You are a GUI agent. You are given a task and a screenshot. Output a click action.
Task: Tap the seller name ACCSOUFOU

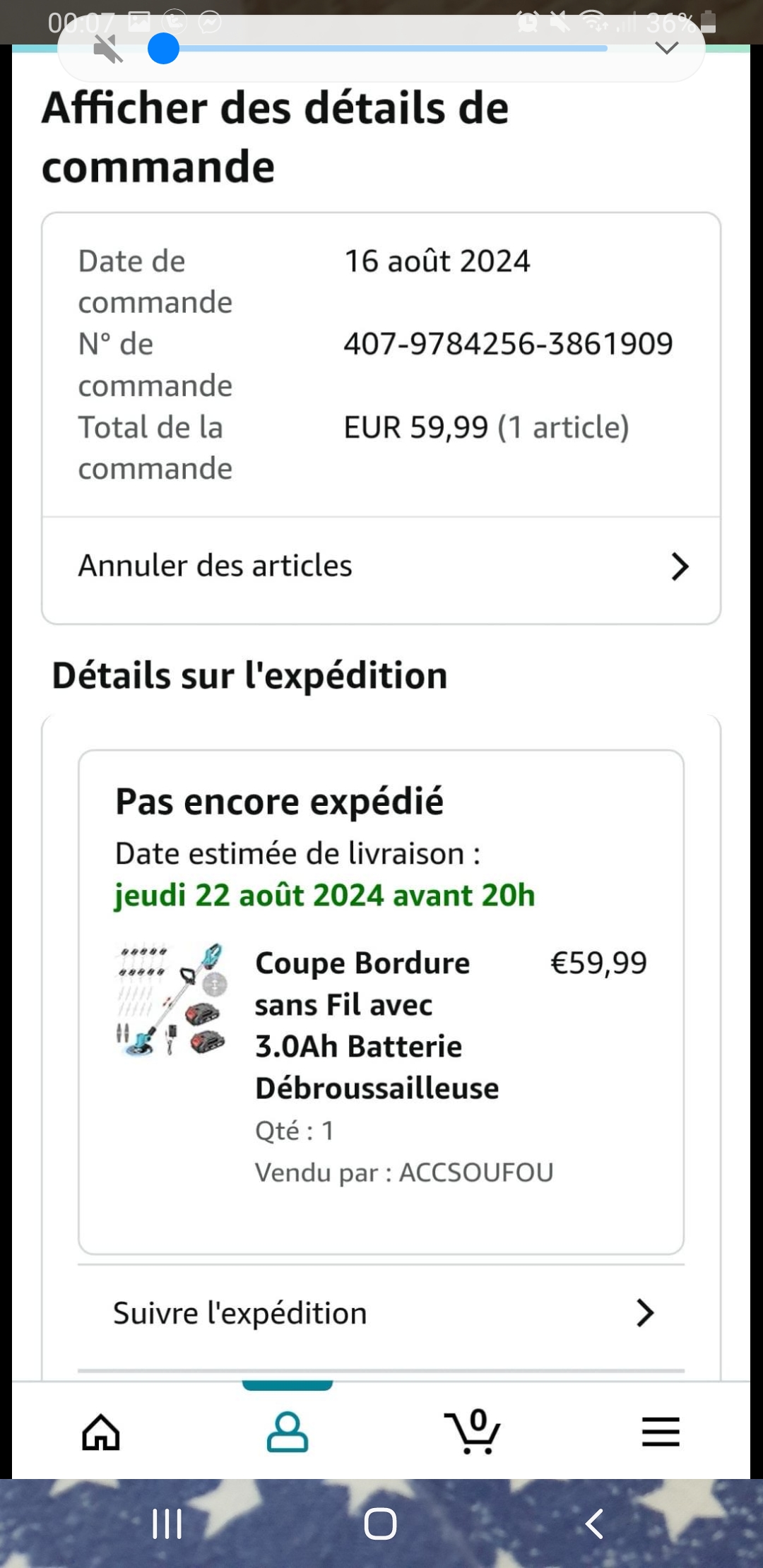[476, 1172]
